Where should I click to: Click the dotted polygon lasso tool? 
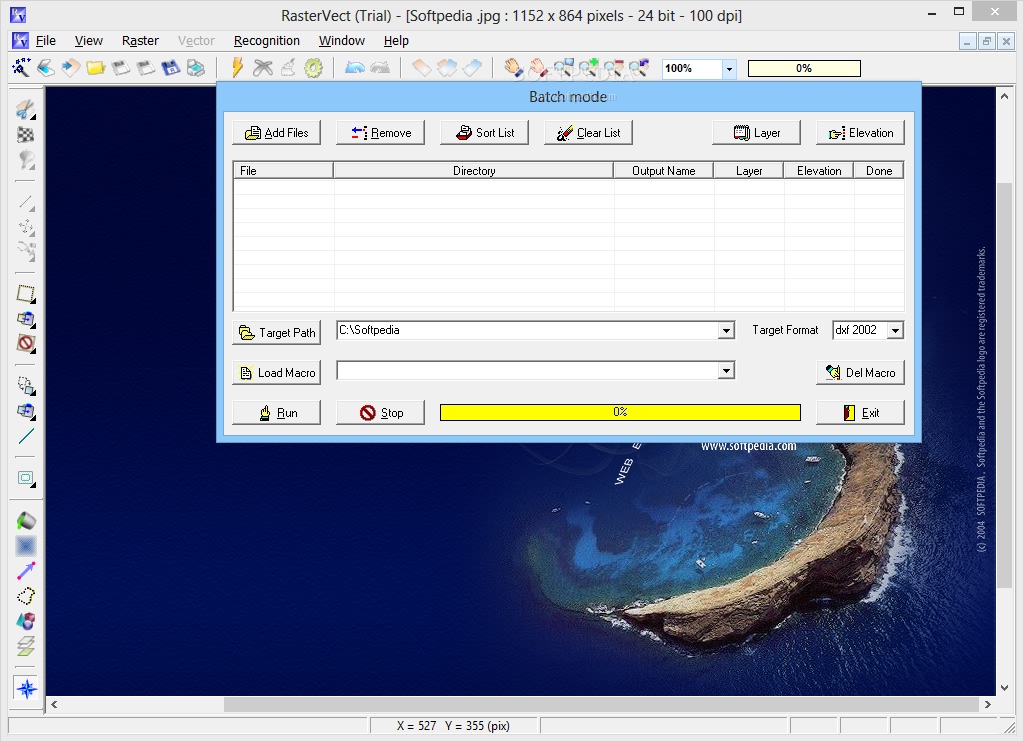[25, 596]
